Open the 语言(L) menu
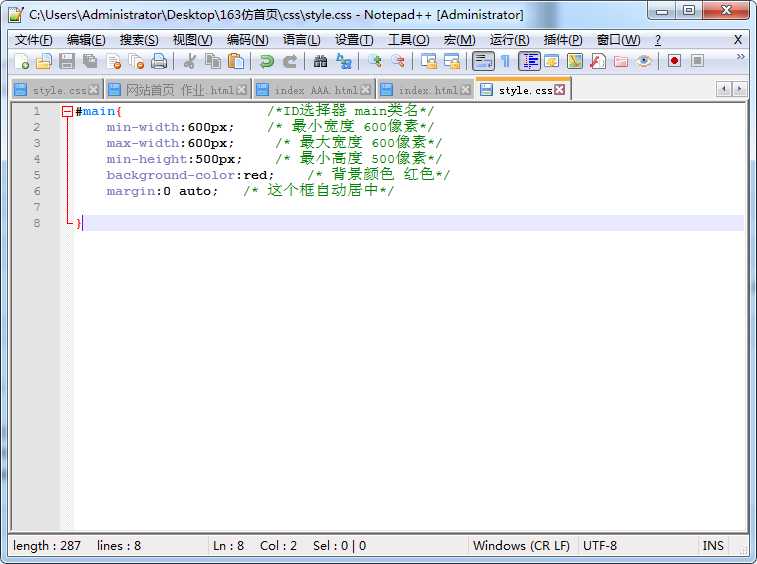Screen dimensions: 757x564 301,40
